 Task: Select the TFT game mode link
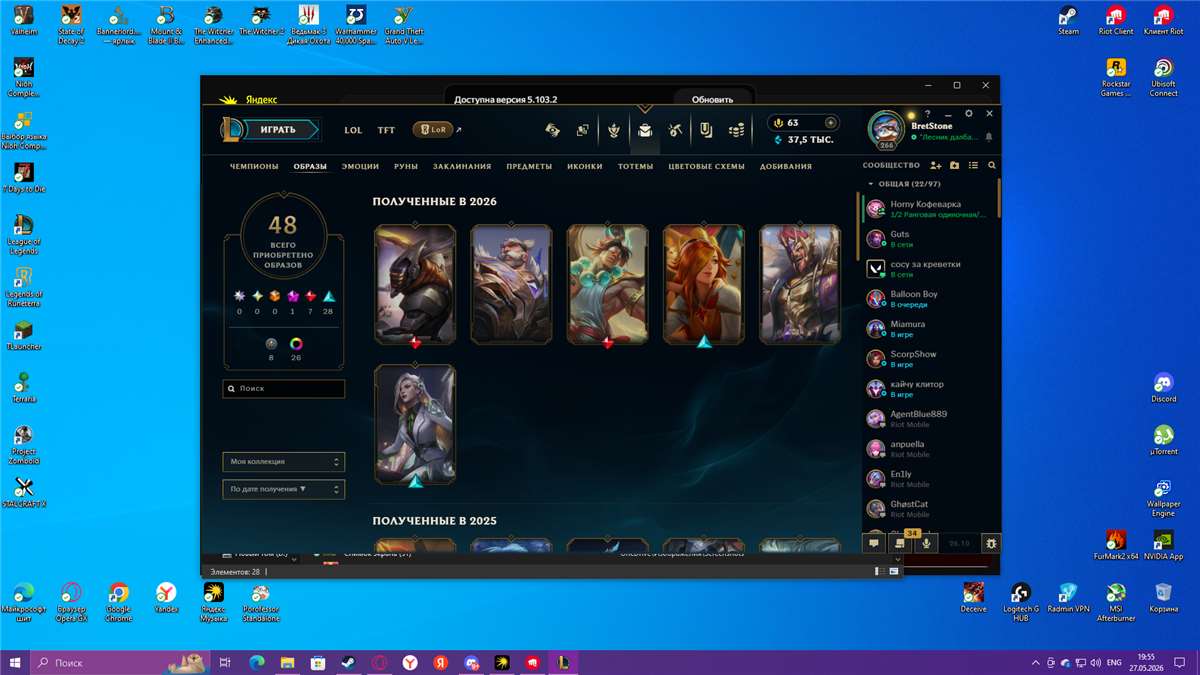[386, 130]
